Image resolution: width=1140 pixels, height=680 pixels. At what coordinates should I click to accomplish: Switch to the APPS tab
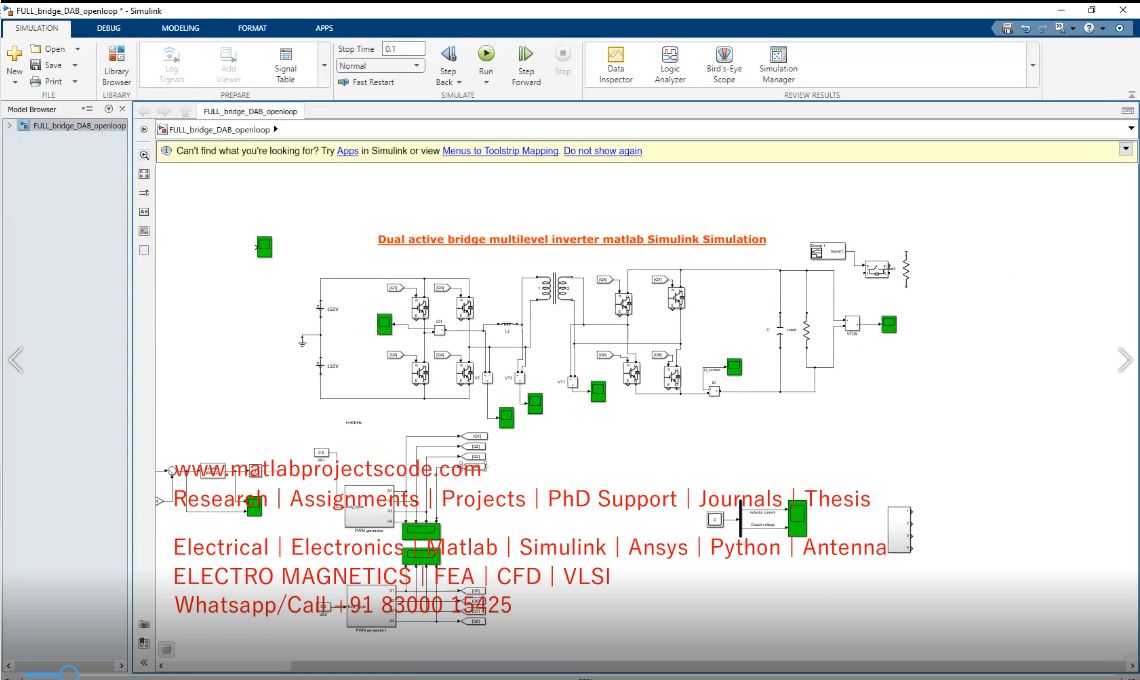click(x=324, y=28)
